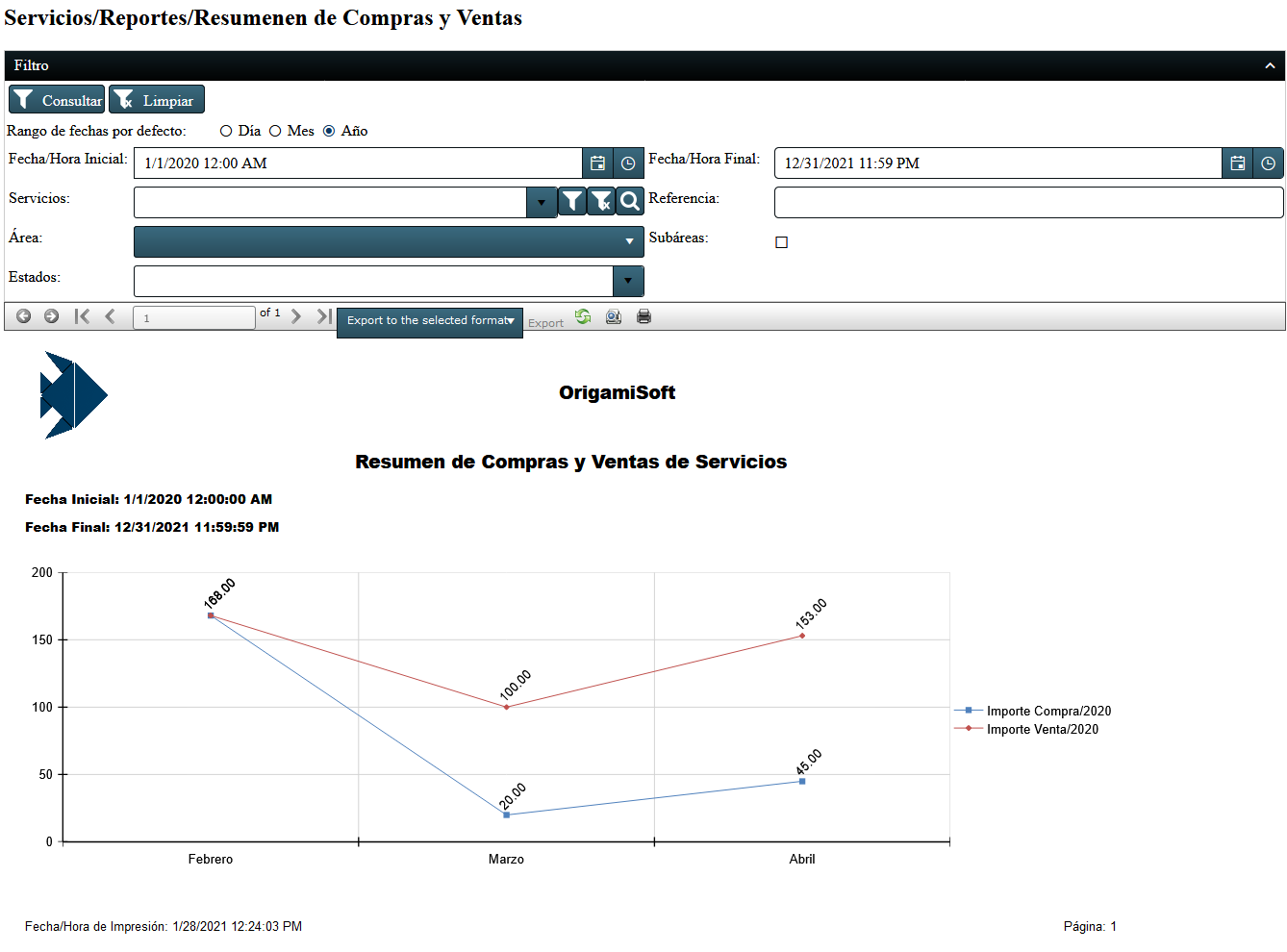Click the Fecha/Hora Inicial input field
Viewport: 1287px width, 952px height.
358,163
